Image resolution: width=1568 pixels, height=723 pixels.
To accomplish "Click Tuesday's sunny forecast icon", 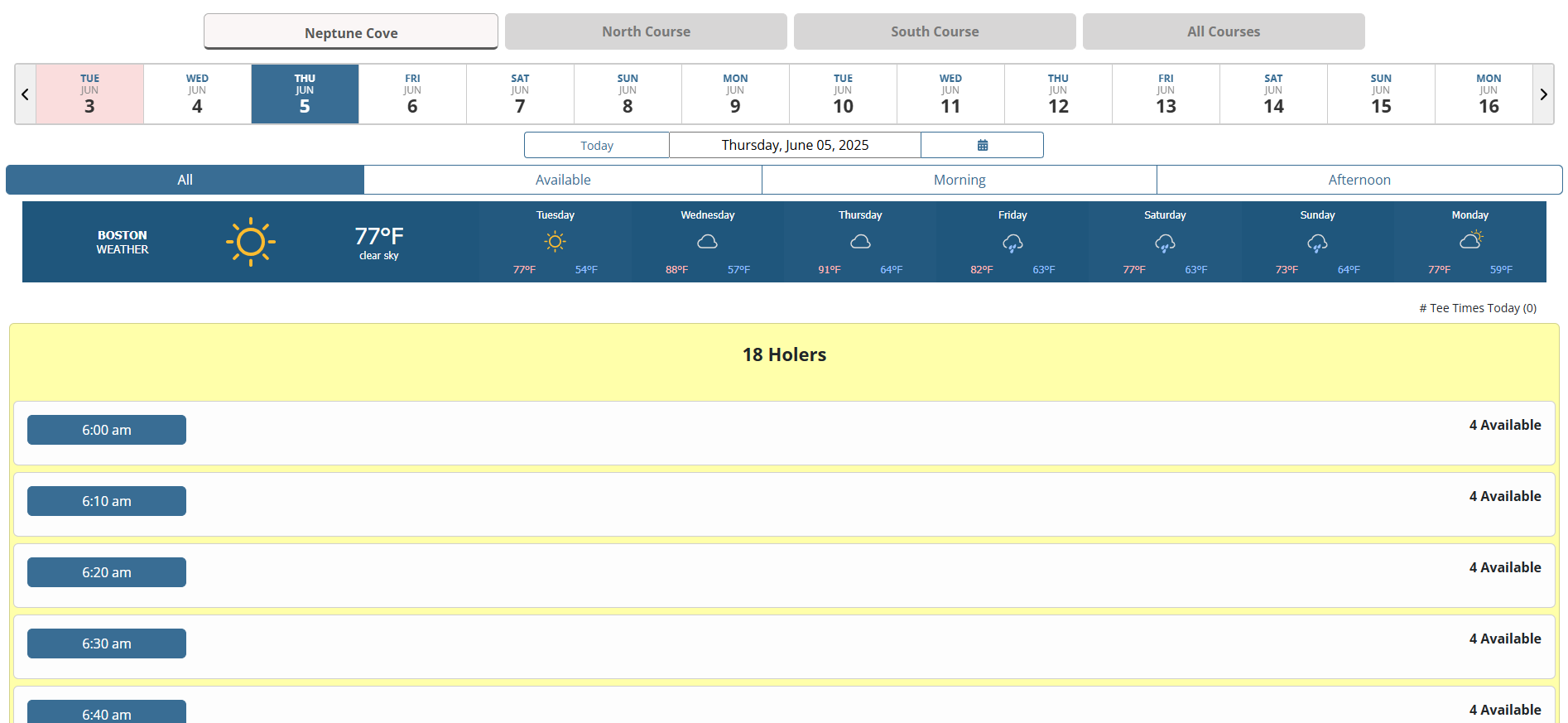I will 556,242.
